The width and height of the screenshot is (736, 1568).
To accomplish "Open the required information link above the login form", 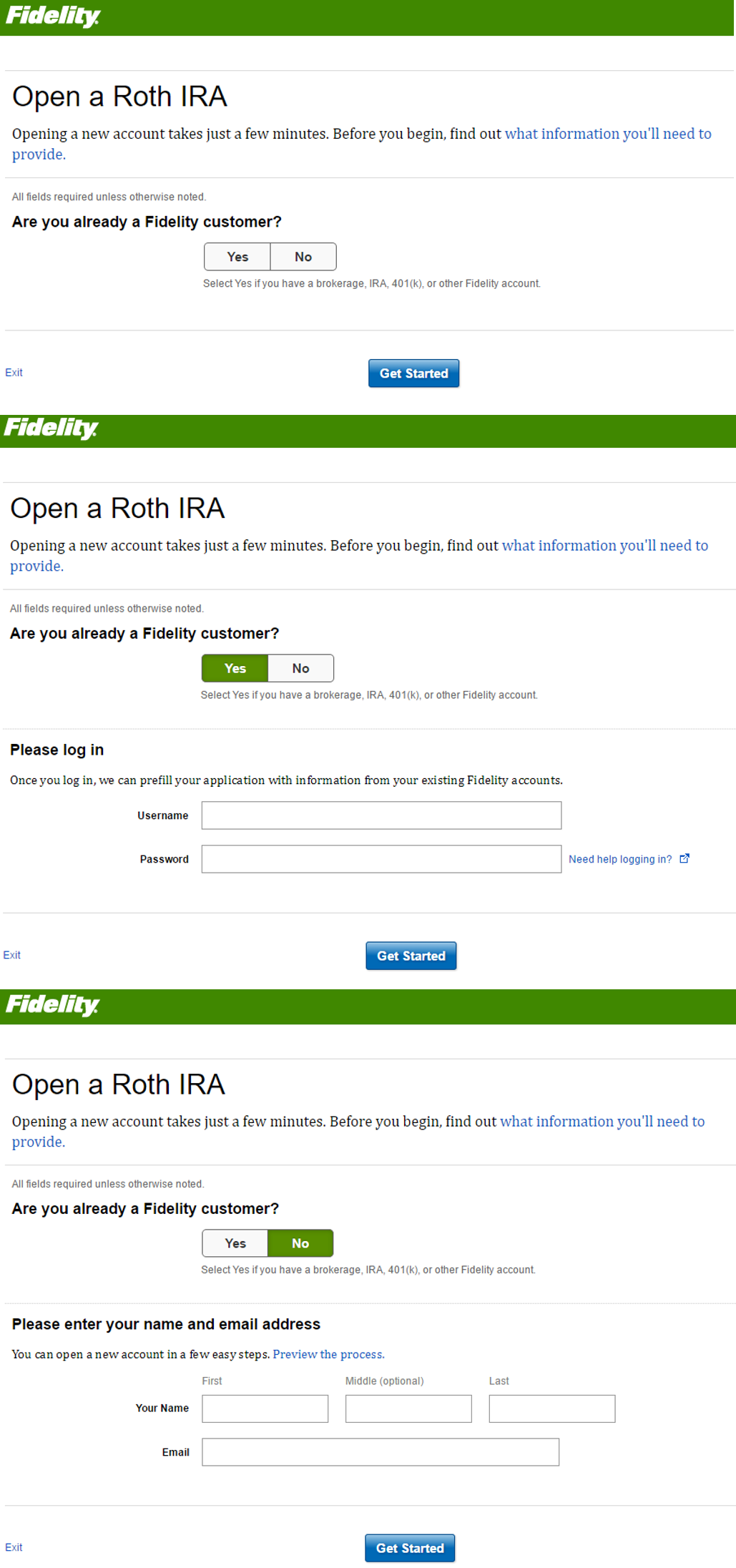I will [604, 546].
